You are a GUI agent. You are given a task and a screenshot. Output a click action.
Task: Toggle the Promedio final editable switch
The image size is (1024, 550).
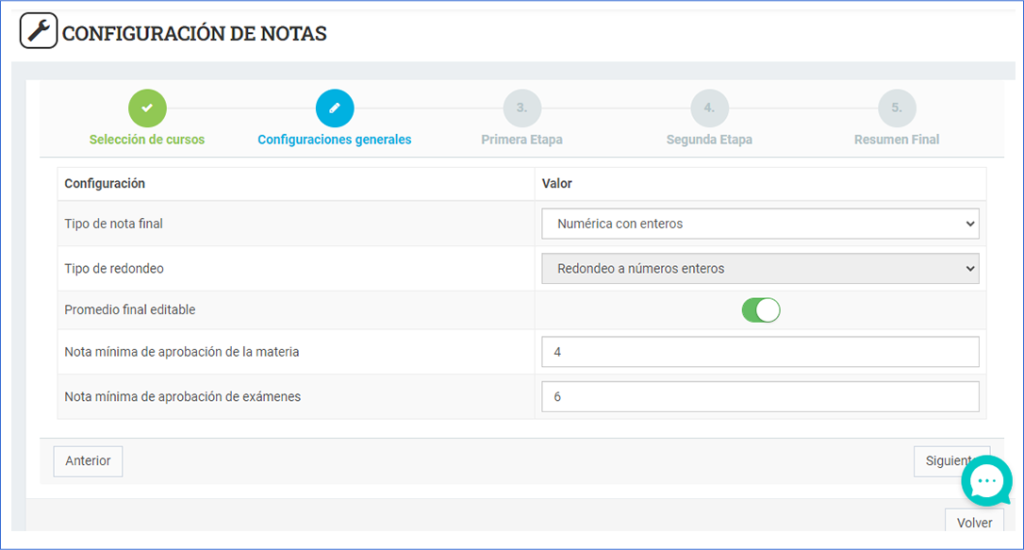point(760,310)
